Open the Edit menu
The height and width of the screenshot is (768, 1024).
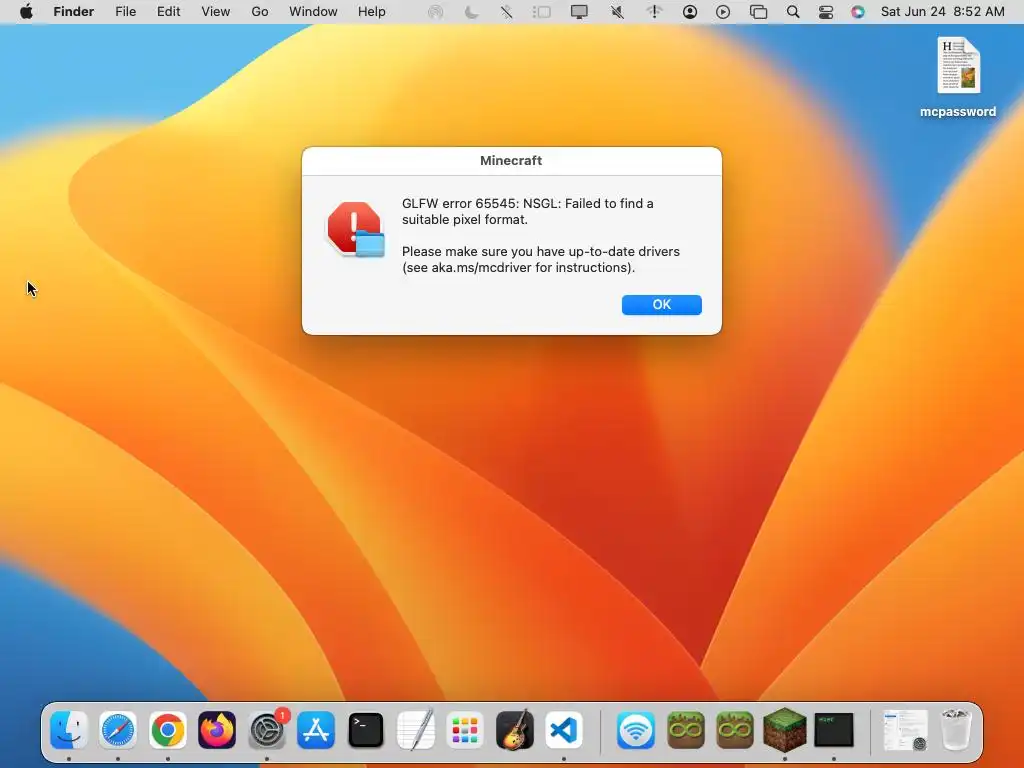(168, 12)
